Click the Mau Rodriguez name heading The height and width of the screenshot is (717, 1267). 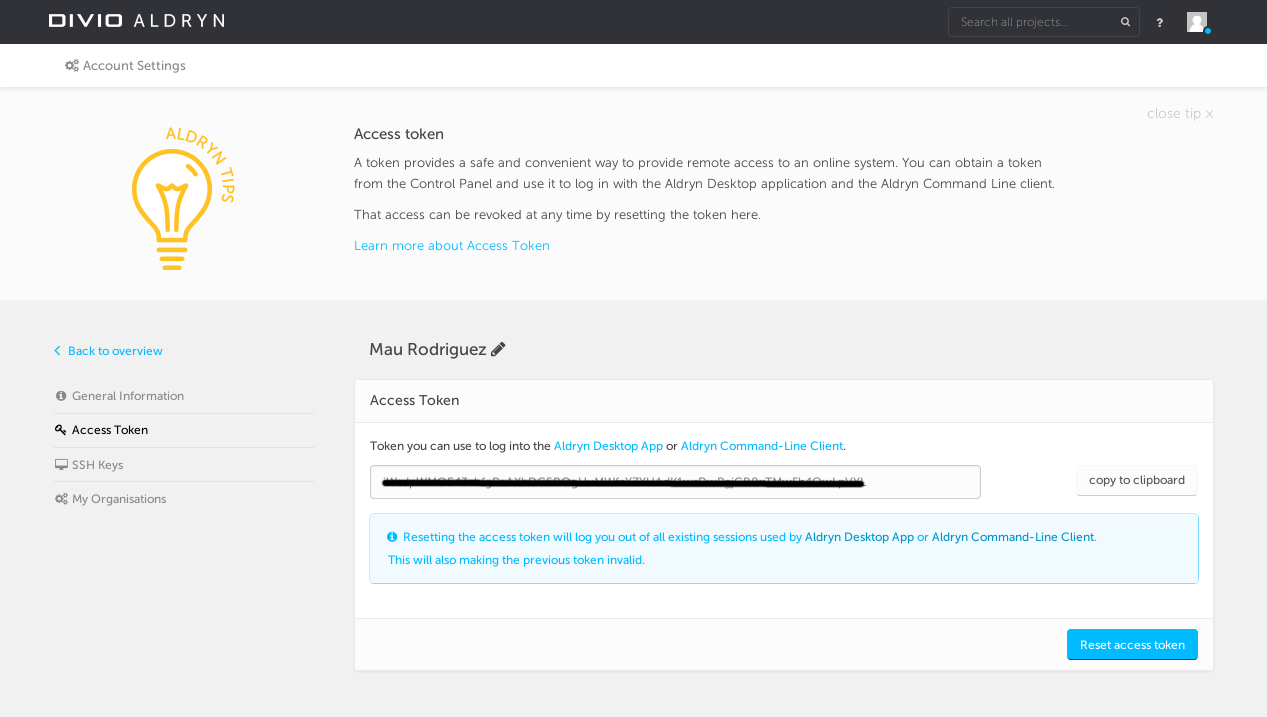[x=428, y=349]
